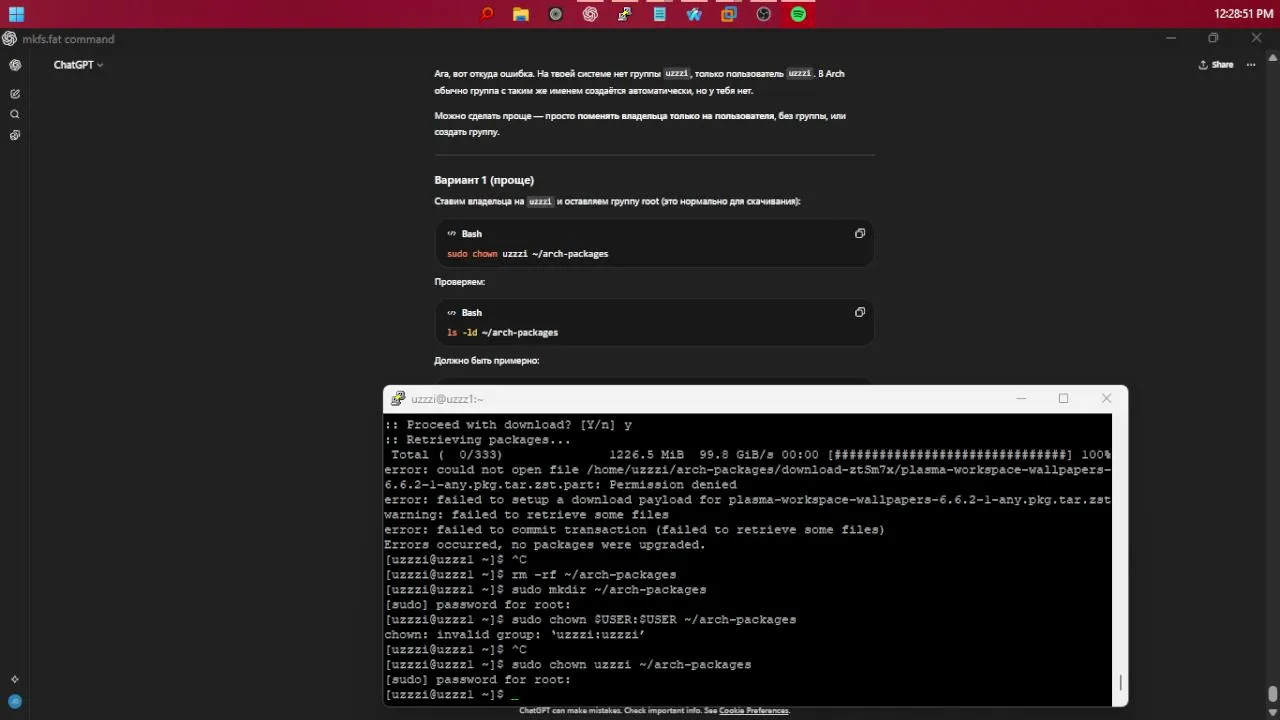
Task: Click 'sudo chown $USER:$USER ~/arch-packages' line
Action: [x=590, y=619]
